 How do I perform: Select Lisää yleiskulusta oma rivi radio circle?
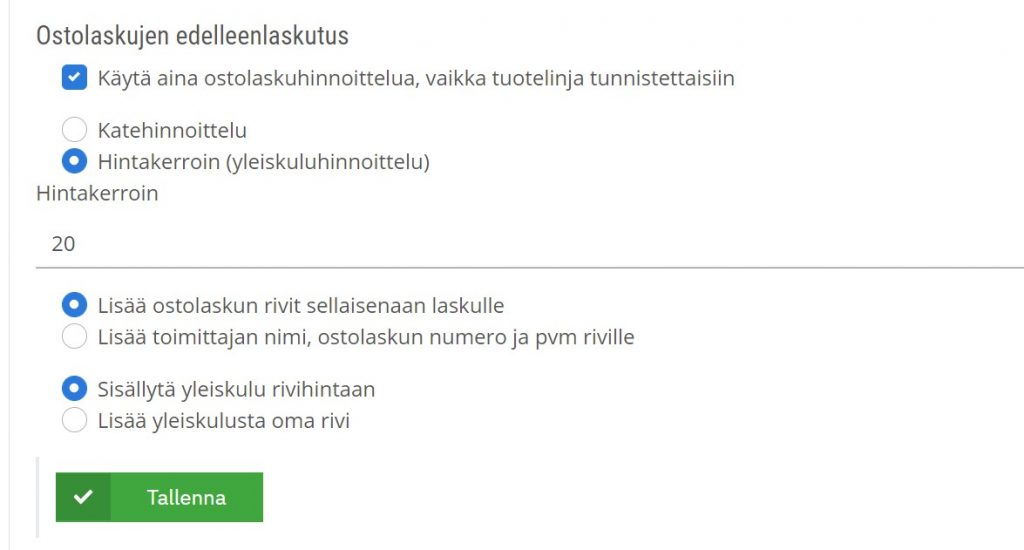[x=74, y=420]
